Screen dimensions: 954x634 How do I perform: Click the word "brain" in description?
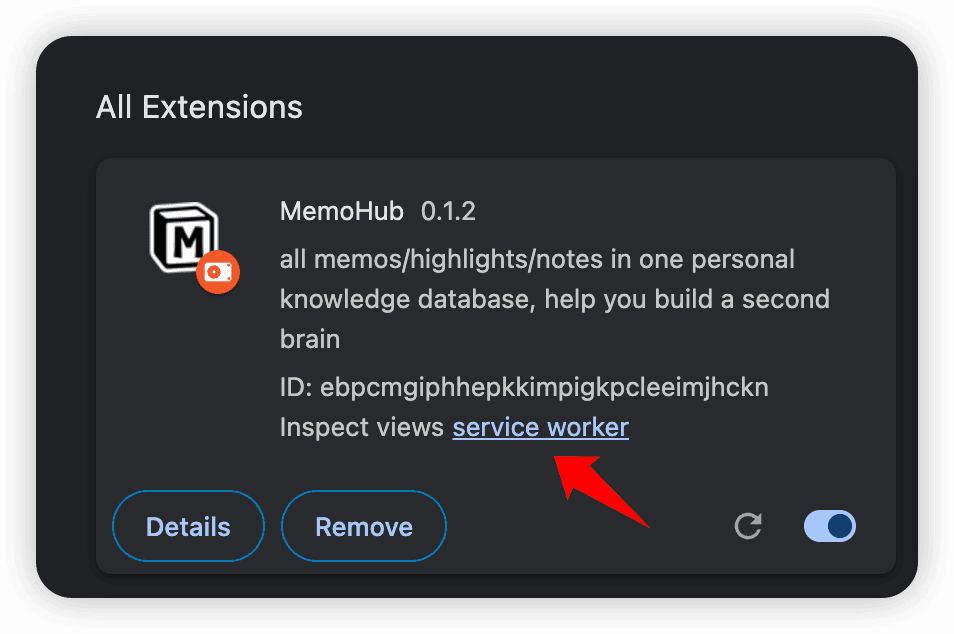[310, 339]
